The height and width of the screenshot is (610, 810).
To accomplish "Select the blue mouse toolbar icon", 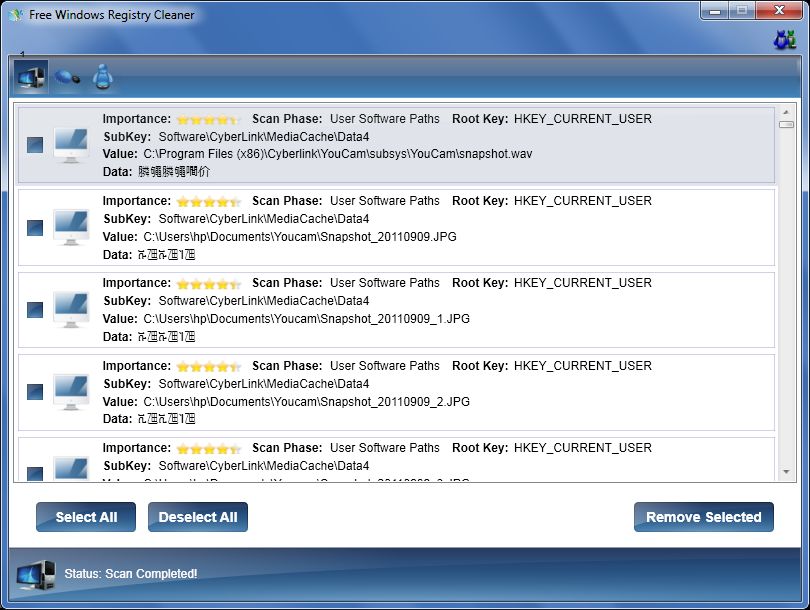I will pyautogui.click(x=67, y=77).
